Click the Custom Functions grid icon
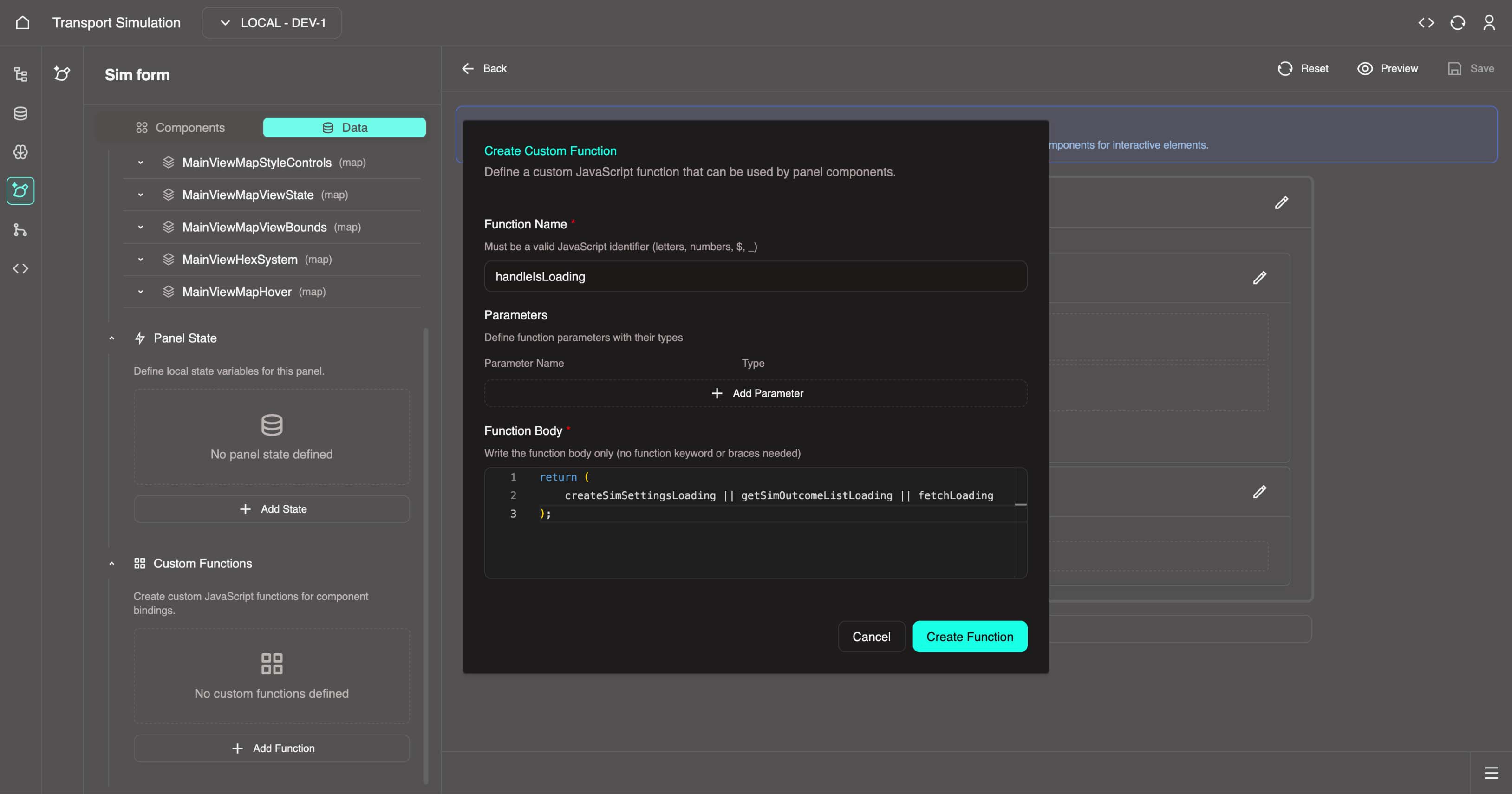 (x=140, y=563)
